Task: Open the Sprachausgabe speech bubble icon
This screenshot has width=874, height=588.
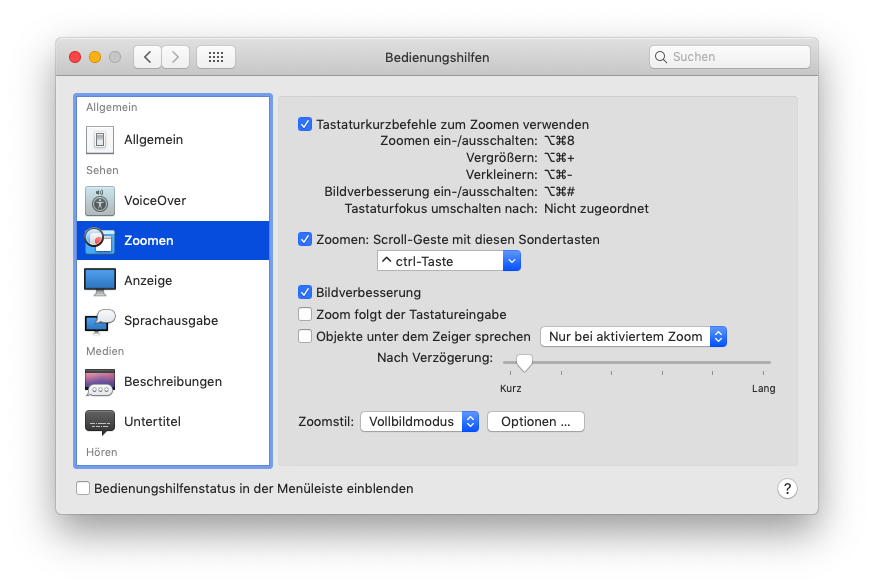Action: tap(100, 321)
